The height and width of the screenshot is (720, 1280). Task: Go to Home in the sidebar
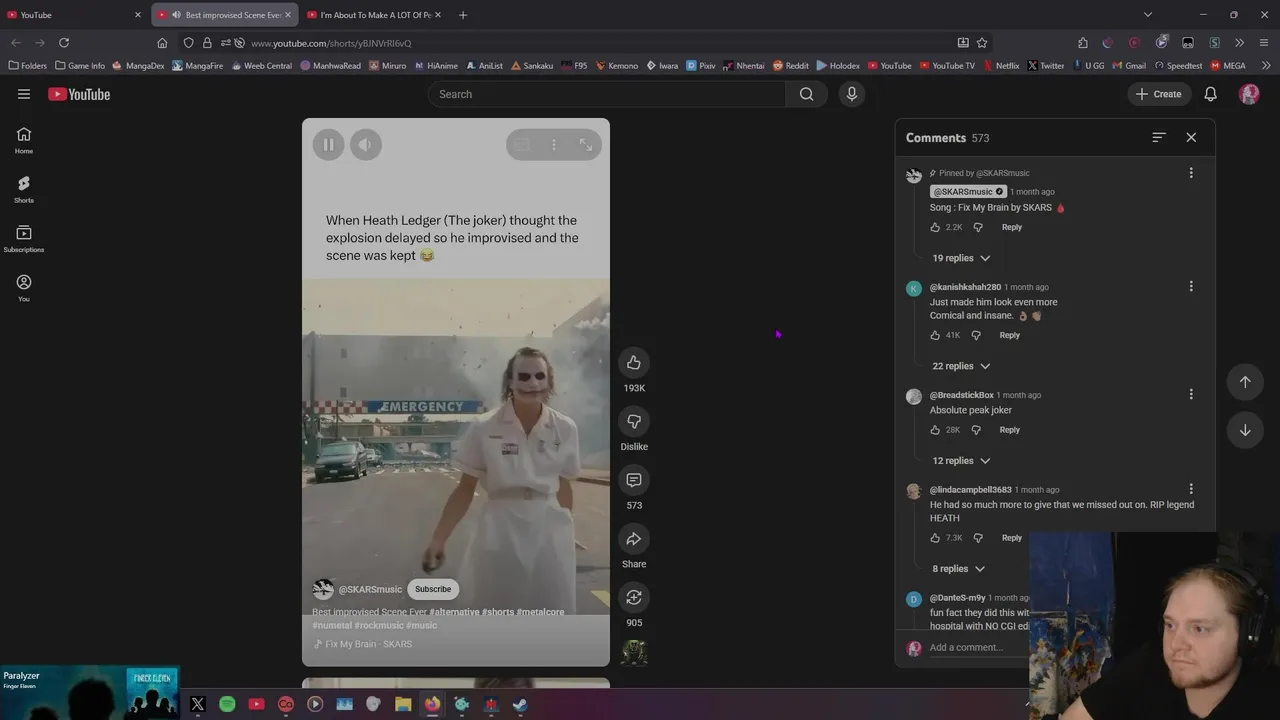click(x=24, y=140)
